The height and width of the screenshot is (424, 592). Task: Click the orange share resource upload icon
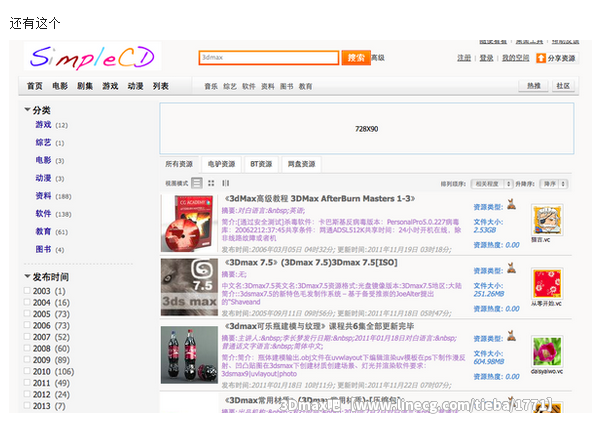541,58
